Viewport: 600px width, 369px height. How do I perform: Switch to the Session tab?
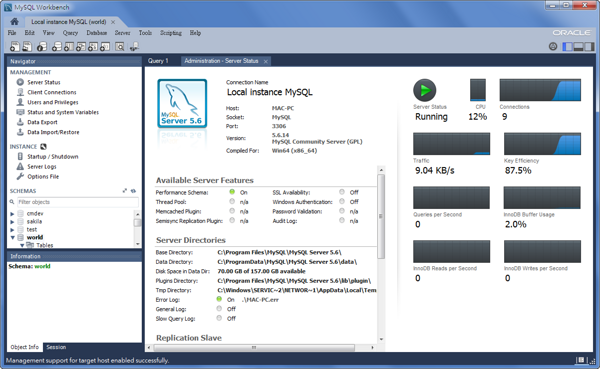56,347
